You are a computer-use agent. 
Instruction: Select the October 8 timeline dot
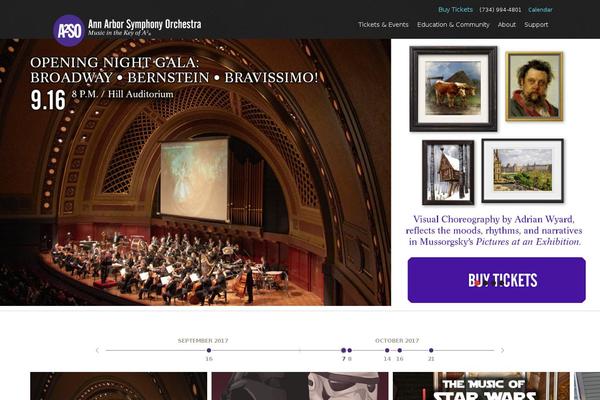349,350
